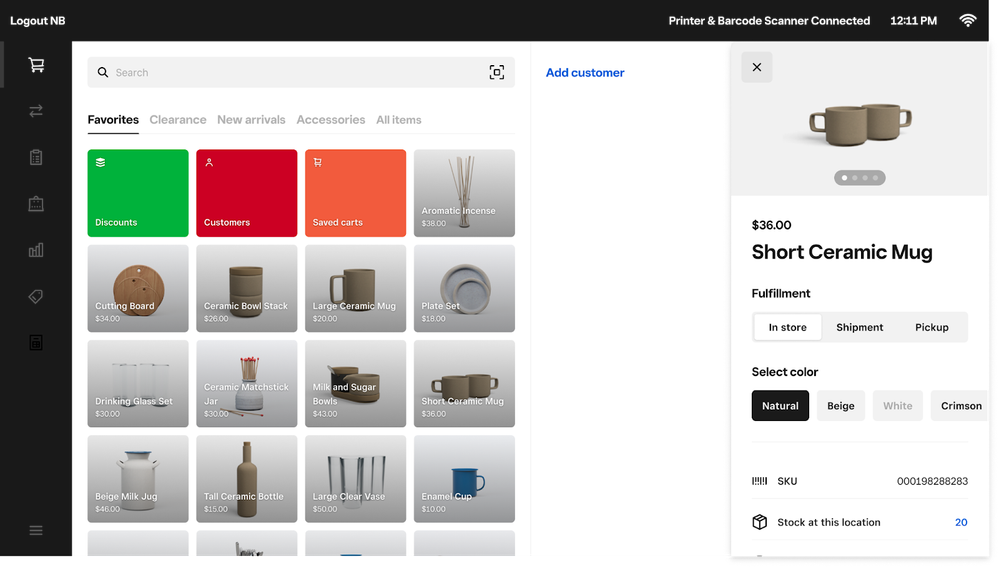Close the product detail panel
The width and height of the screenshot is (999, 568).
click(756, 67)
